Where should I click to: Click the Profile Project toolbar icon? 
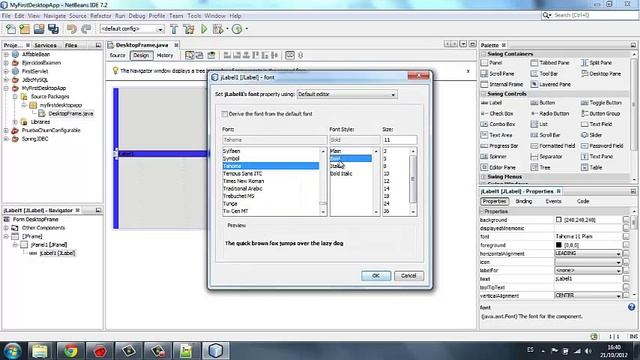(237, 29)
